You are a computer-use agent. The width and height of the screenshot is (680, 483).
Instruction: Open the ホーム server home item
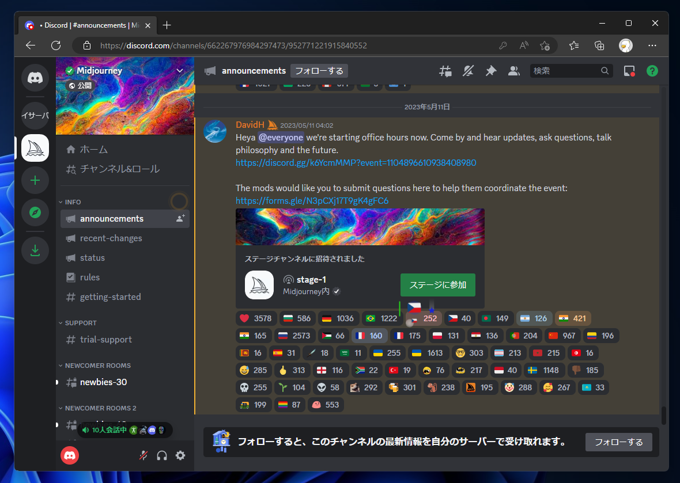(x=125, y=150)
